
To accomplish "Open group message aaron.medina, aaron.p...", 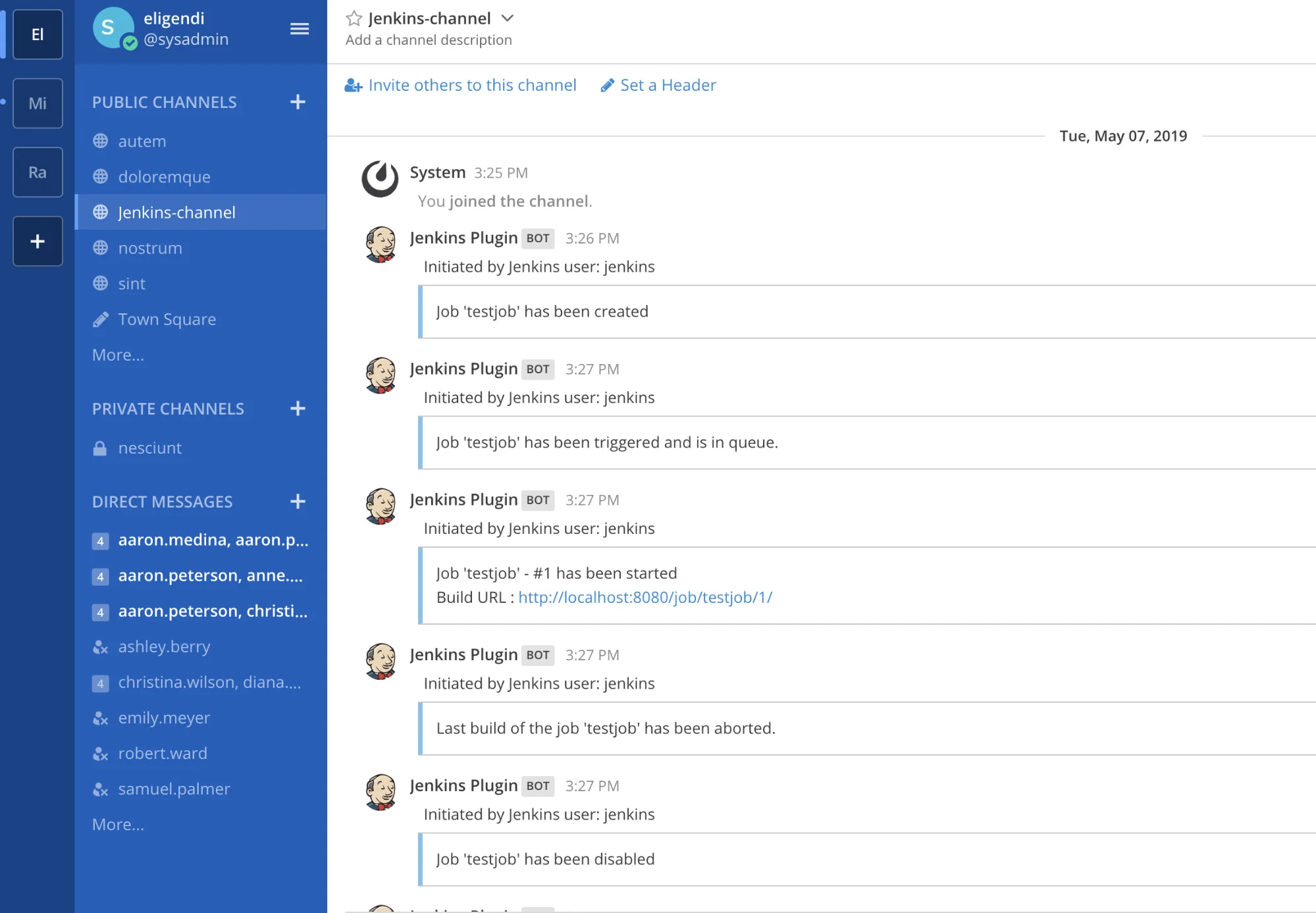I will pyautogui.click(x=201, y=540).
